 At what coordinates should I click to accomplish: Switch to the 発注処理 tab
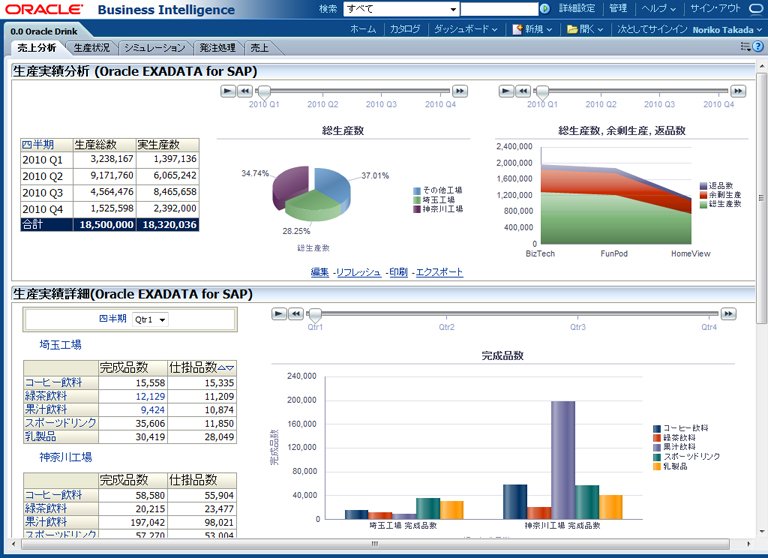pyautogui.click(x=217, y=48)
